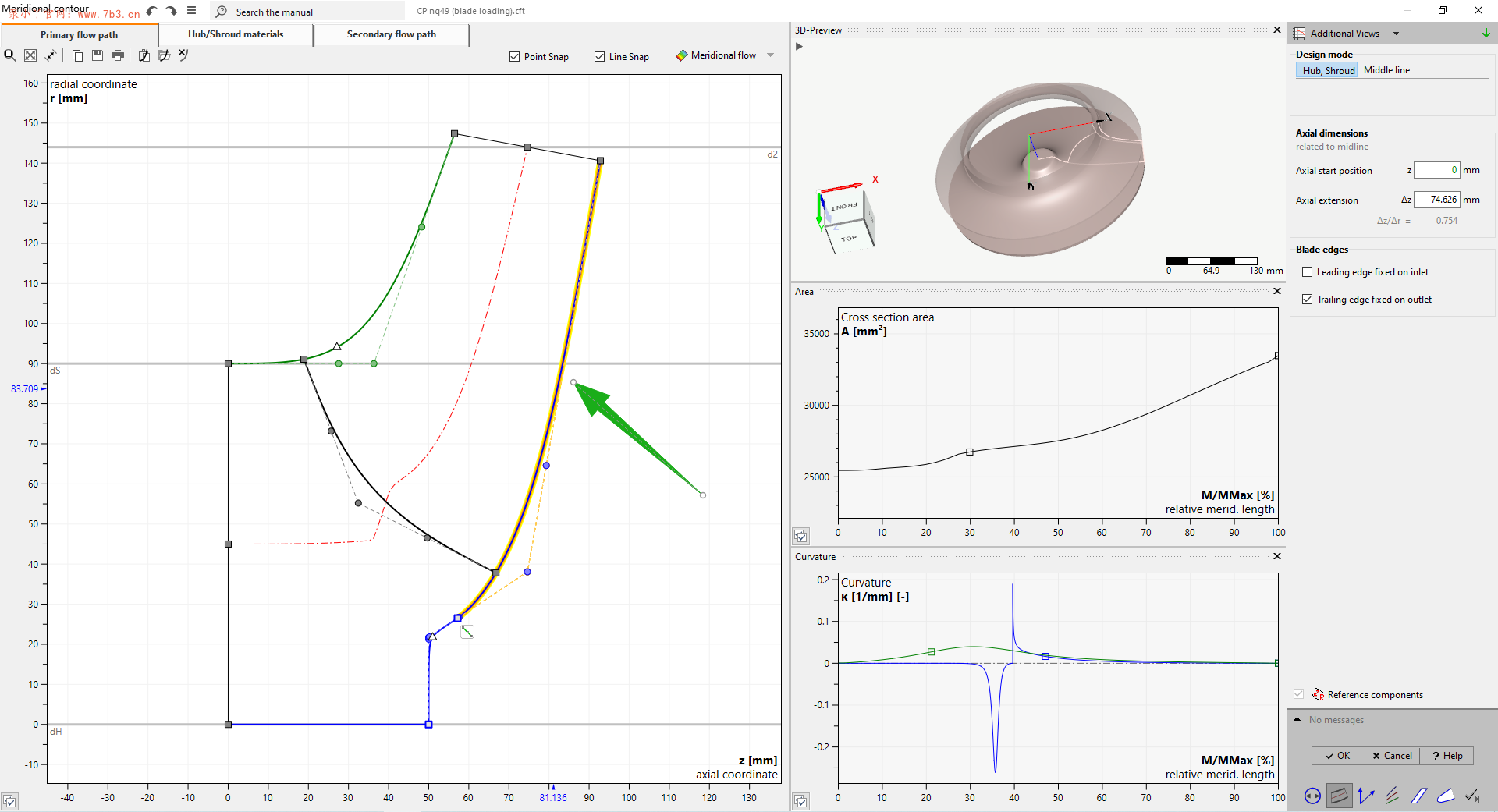Open Hub/Shroud materials tab

point(236,34)
